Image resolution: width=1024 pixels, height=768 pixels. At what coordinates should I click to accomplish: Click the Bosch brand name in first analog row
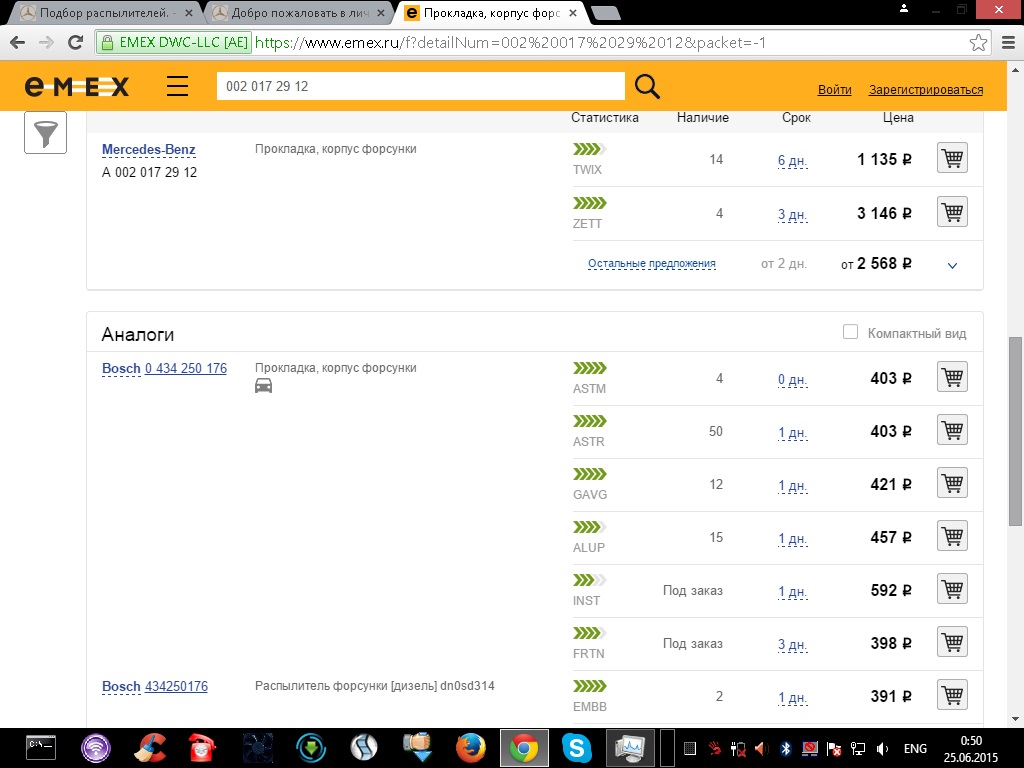pos(121,368)
